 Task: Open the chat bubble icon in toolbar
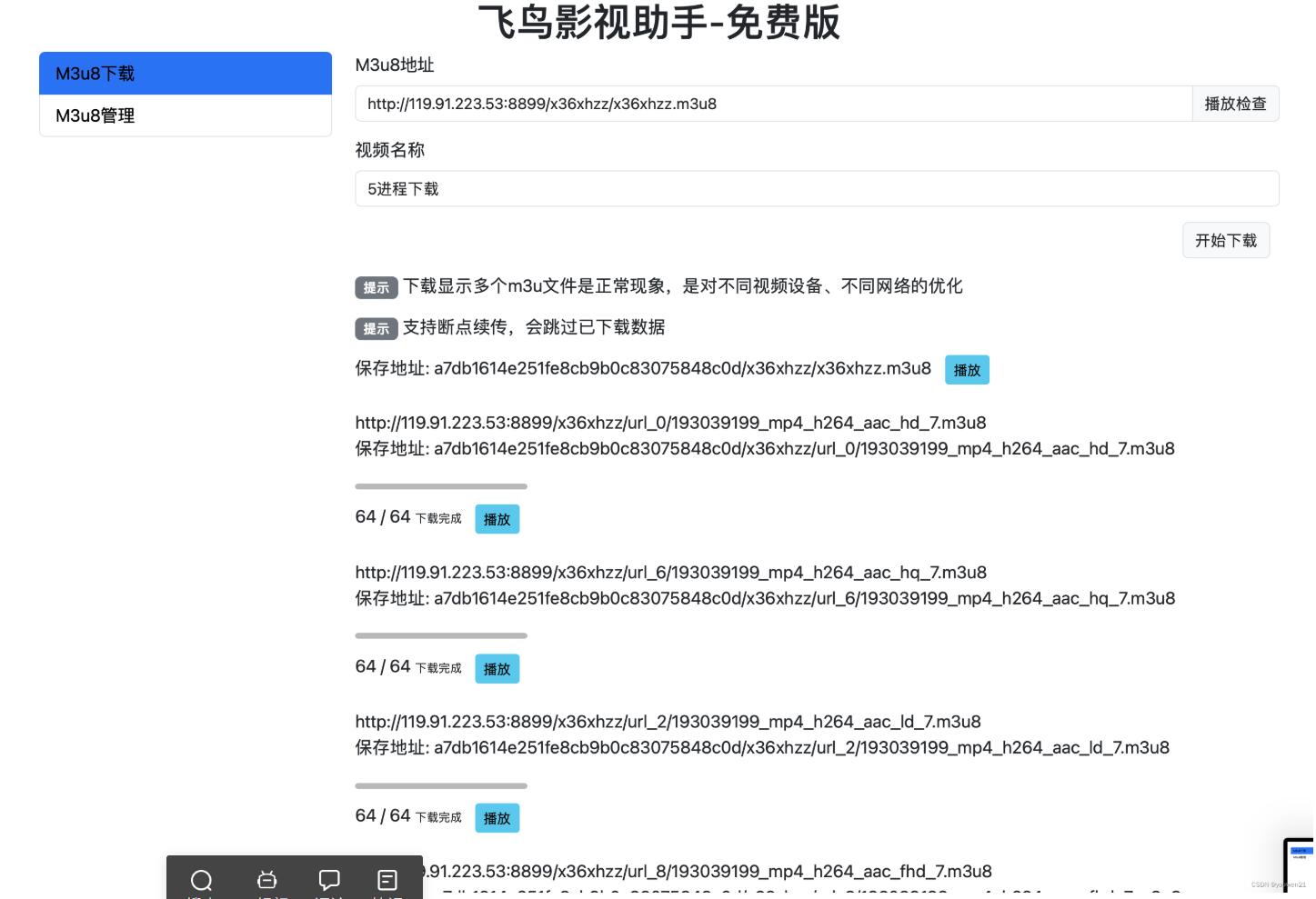click(329, 880)
